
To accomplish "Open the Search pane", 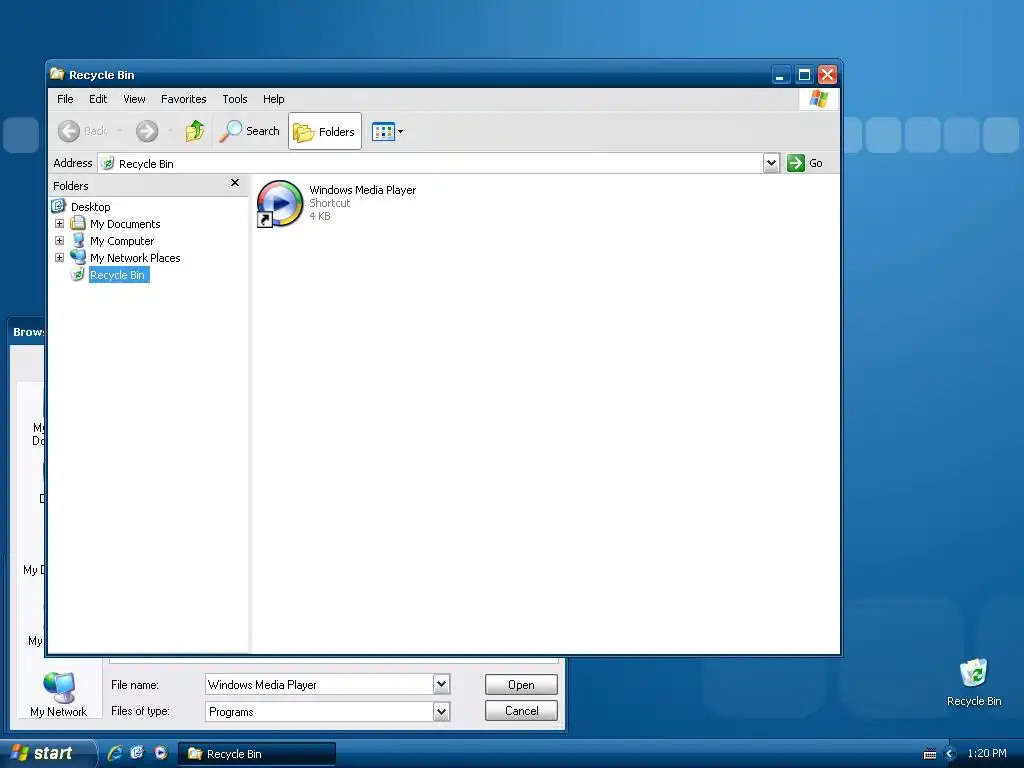I will click(249, 131).
